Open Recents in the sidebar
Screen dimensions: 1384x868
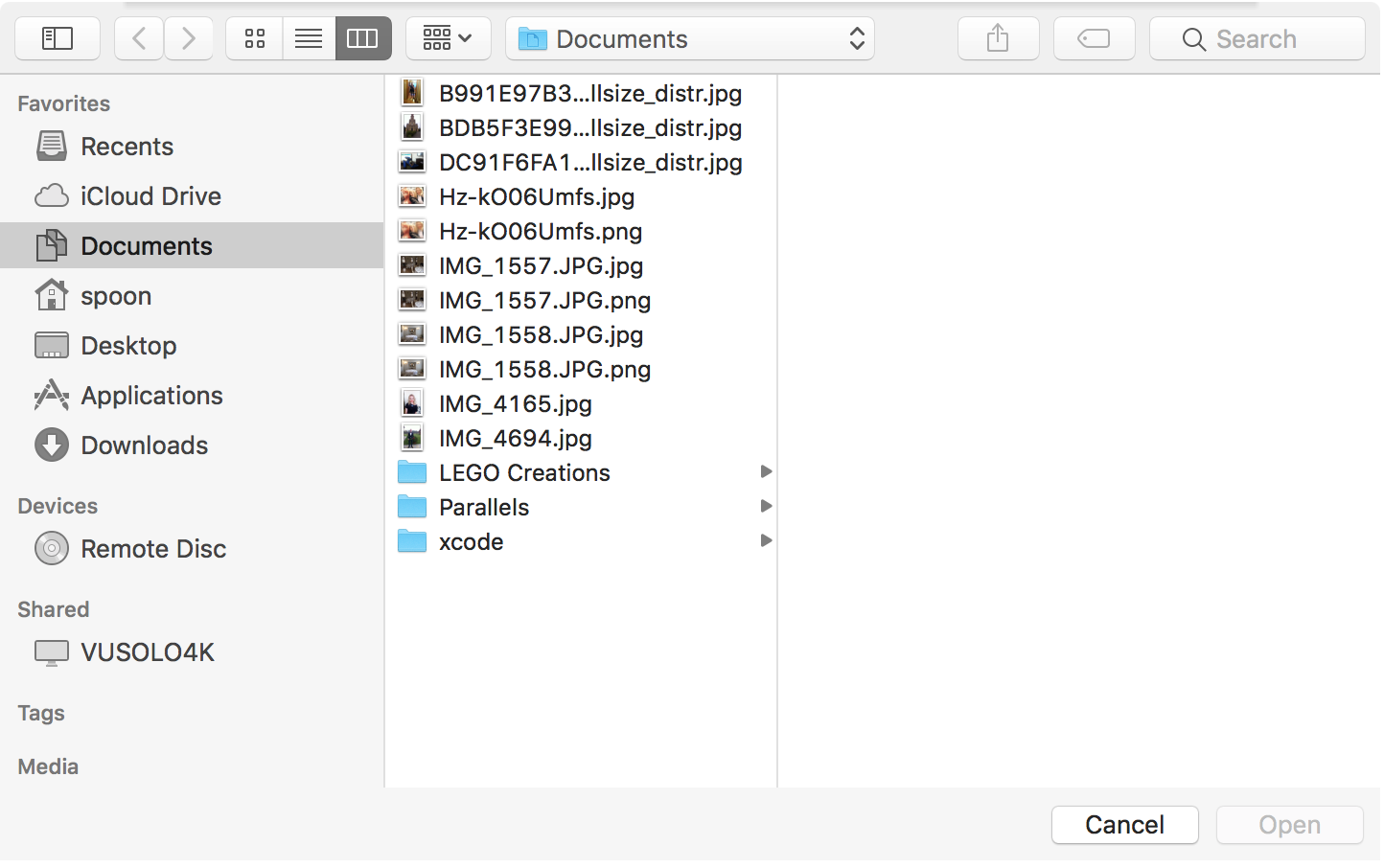[127, 147]
